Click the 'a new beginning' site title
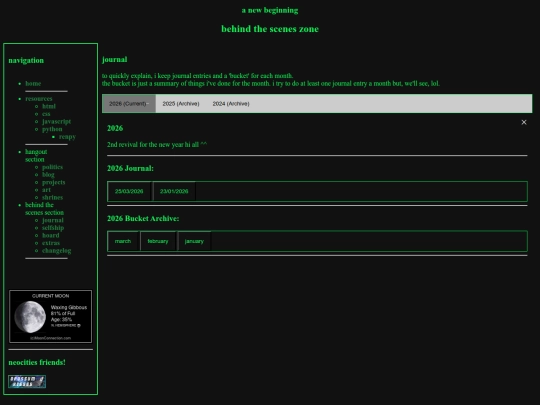Screen dimensions: 540x405 (x=270, y=10)
